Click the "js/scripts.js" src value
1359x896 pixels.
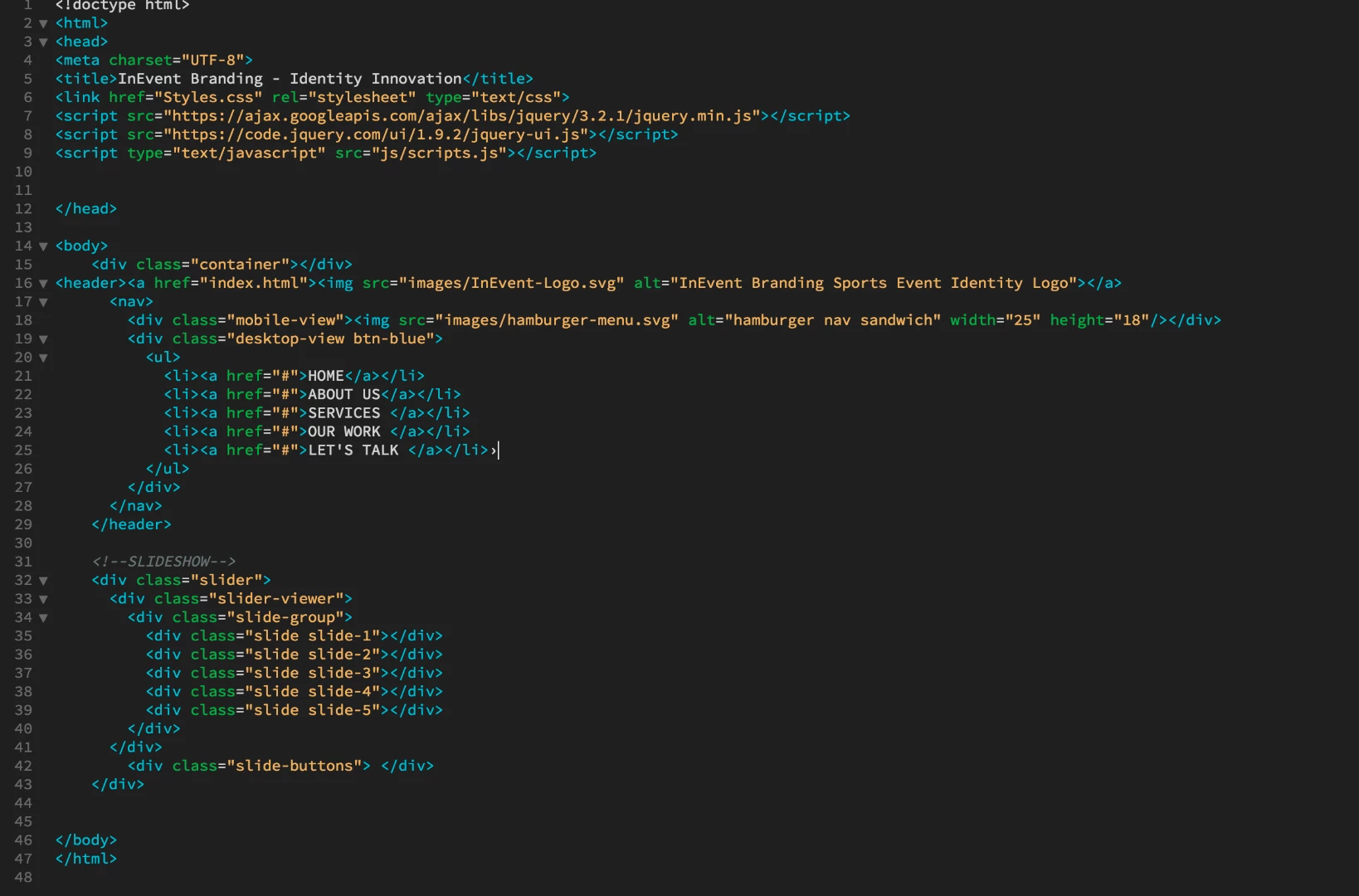[x=439, y=153]
